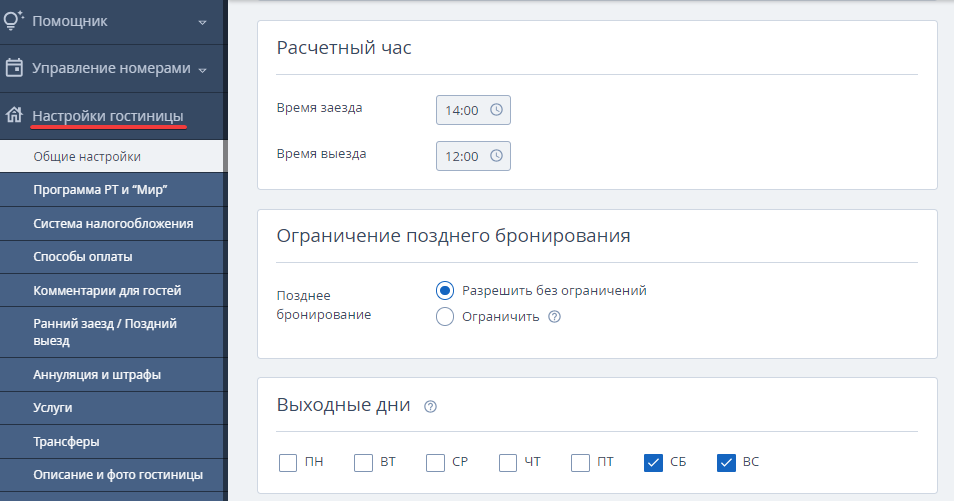Click the Расчетный час heading
Screen dimensions: 954x501
[x=344, y=47]
